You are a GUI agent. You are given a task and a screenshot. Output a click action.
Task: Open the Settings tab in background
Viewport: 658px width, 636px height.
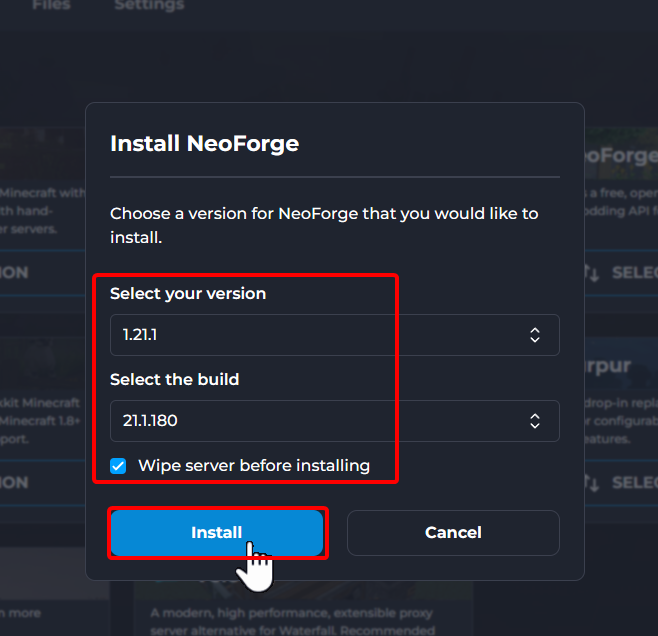(149, 5)
